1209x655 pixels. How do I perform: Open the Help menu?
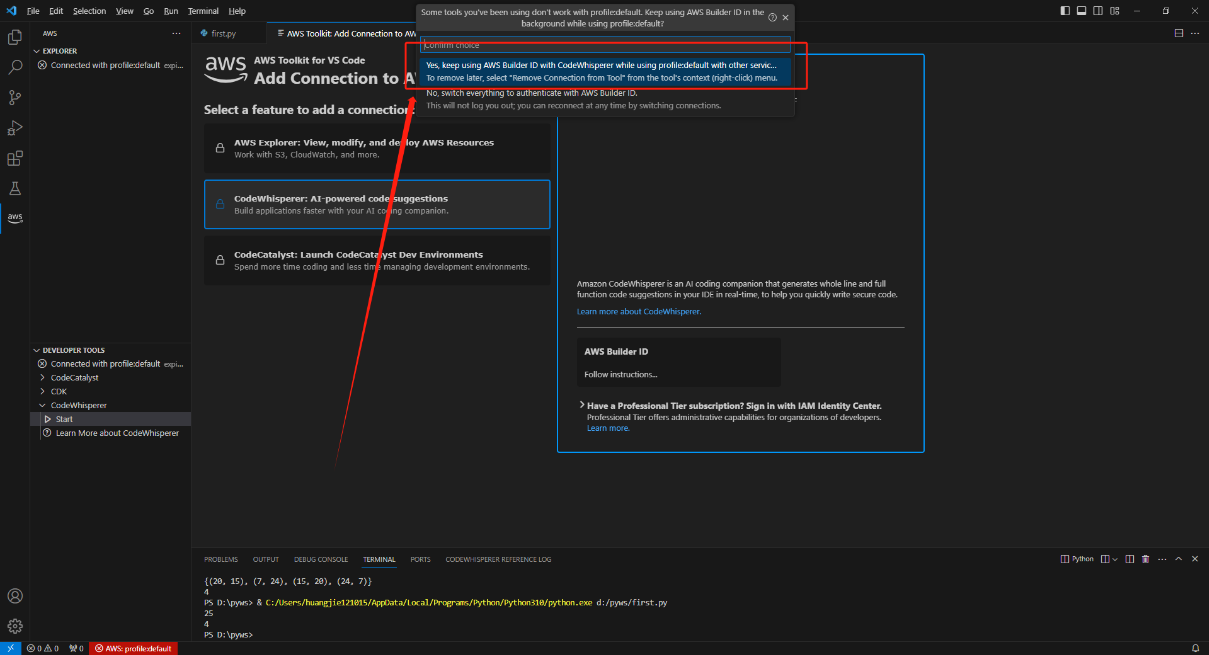237,11
